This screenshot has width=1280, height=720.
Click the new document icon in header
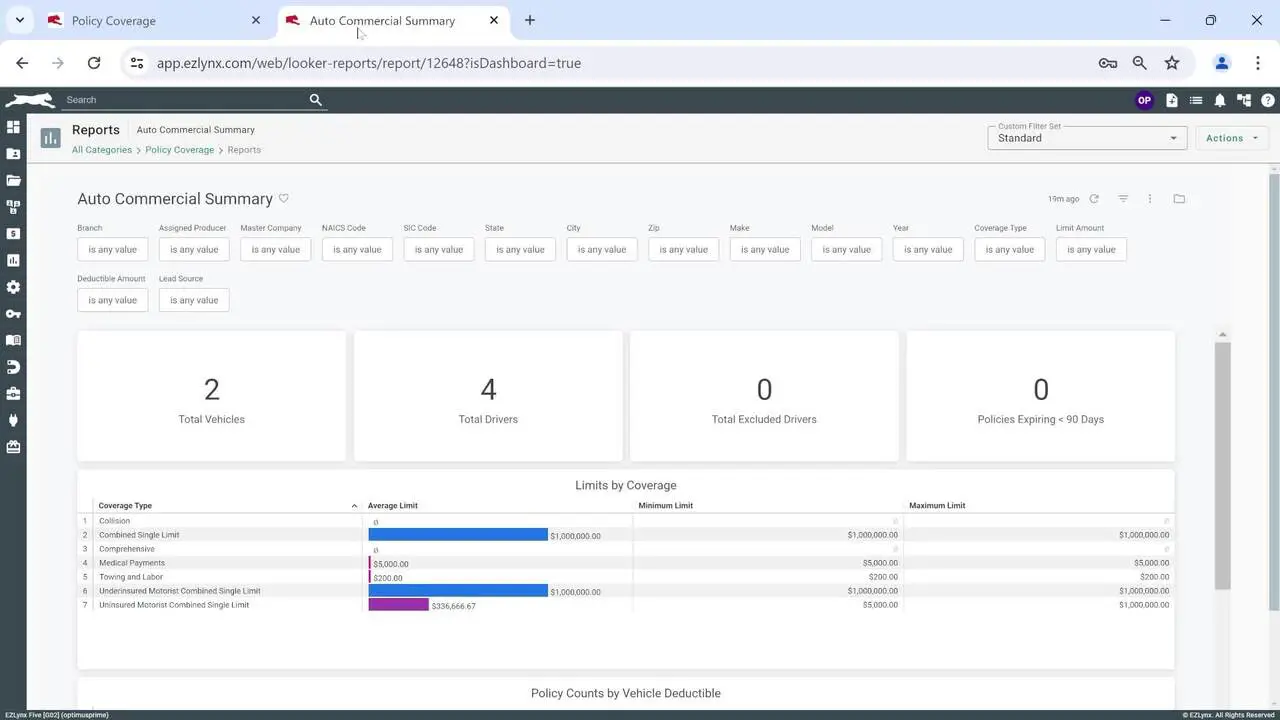tap(1172, 100)
